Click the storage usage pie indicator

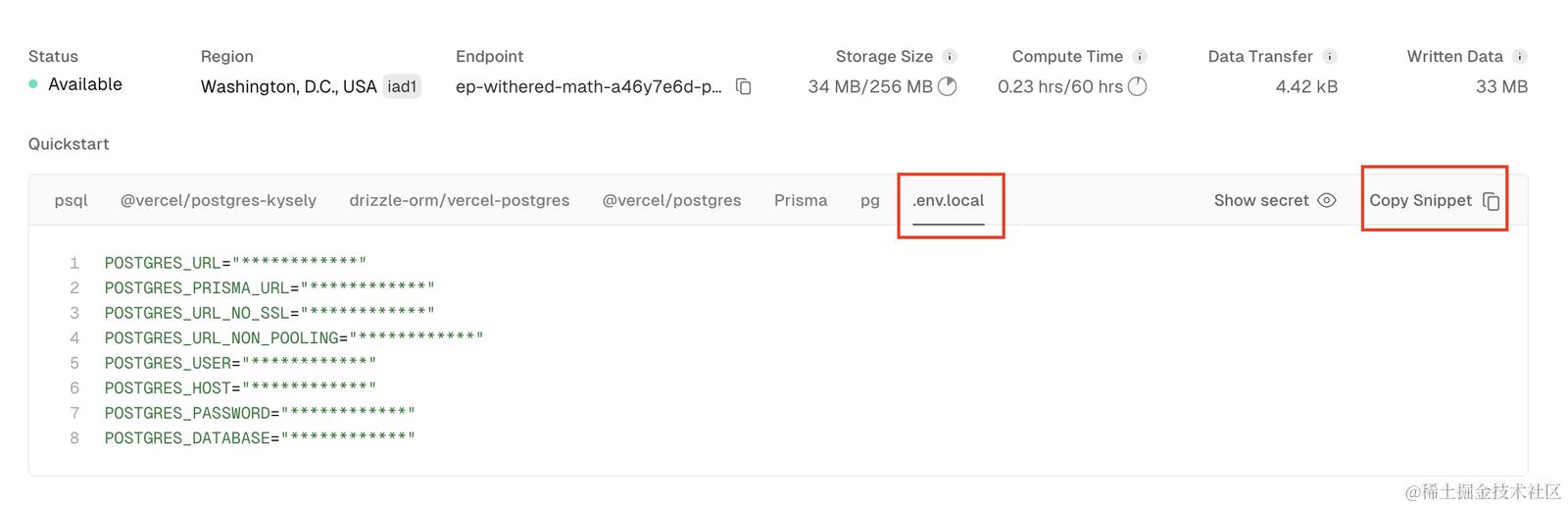click(947, 86)
